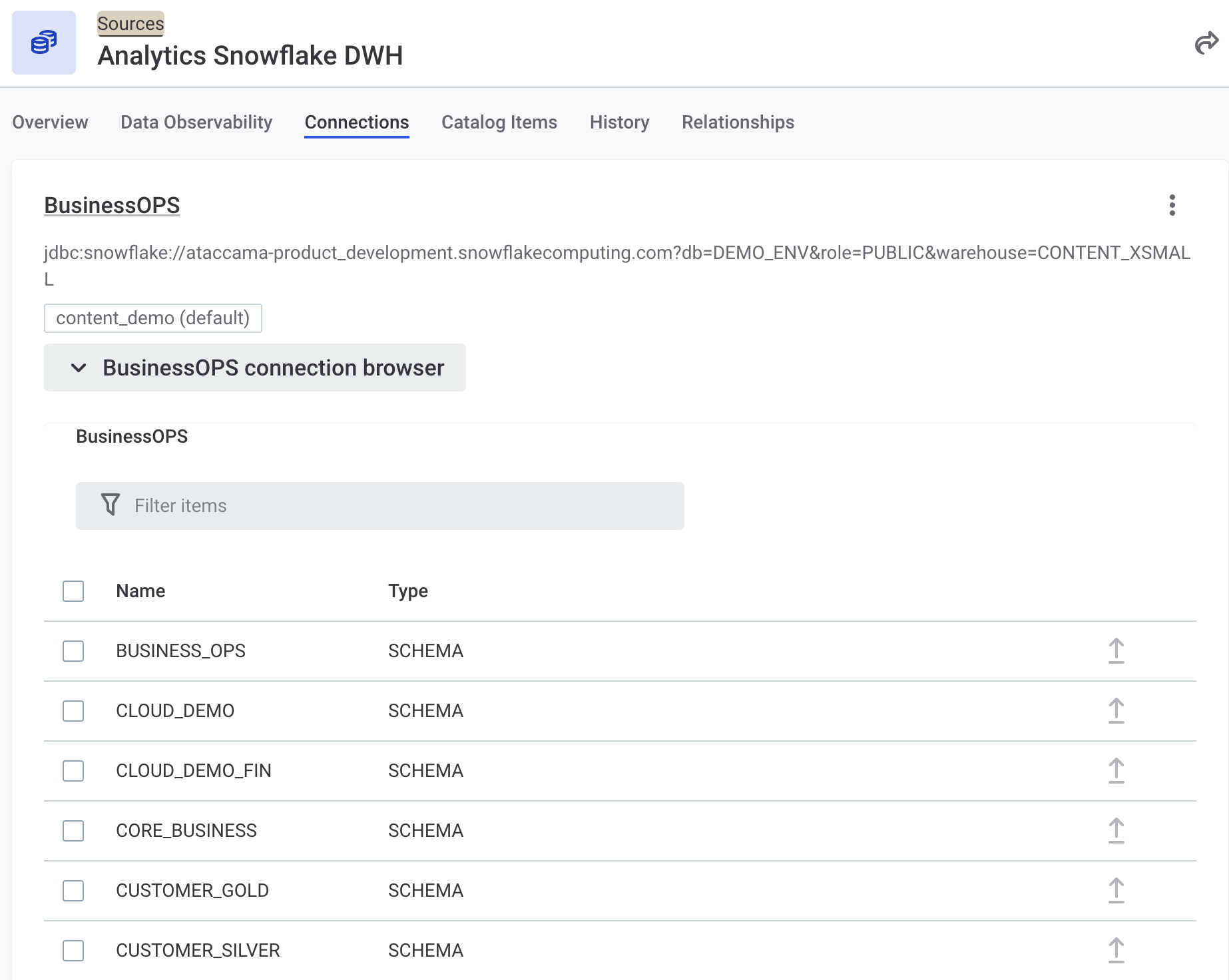Image resolution: width=1229 pixels, height=980 pixels.
Task: Click the CLOUD_DEMO_FIN schema name
Action: (x=194, y=771)
